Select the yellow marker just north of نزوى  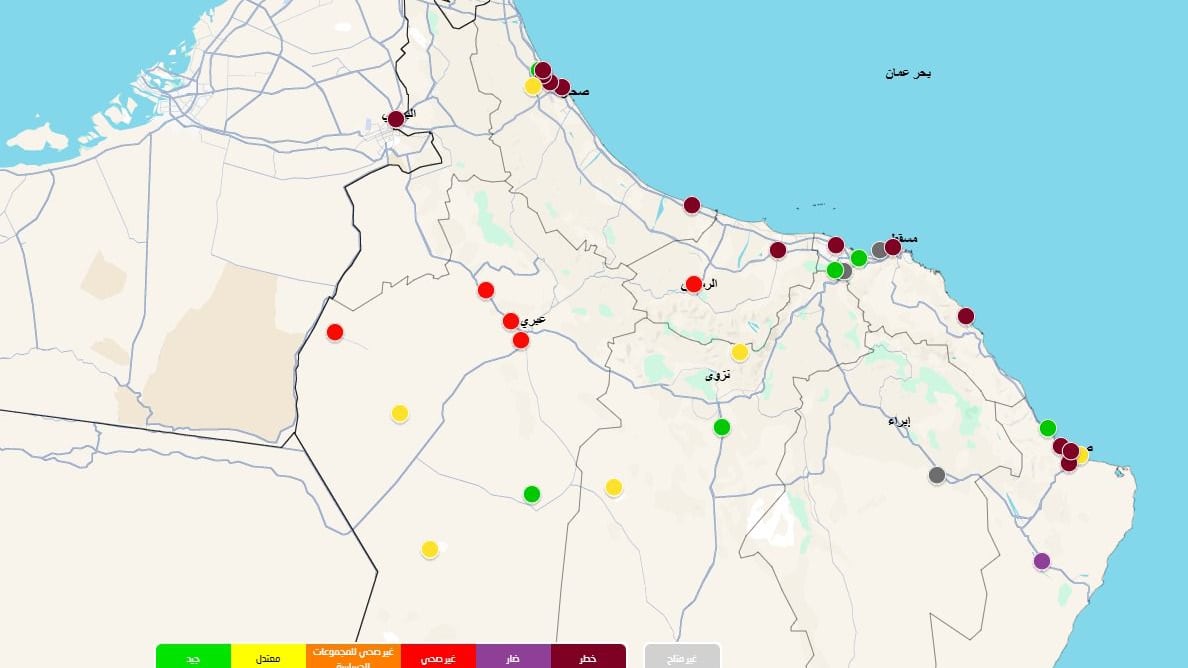tap(740, 352)
